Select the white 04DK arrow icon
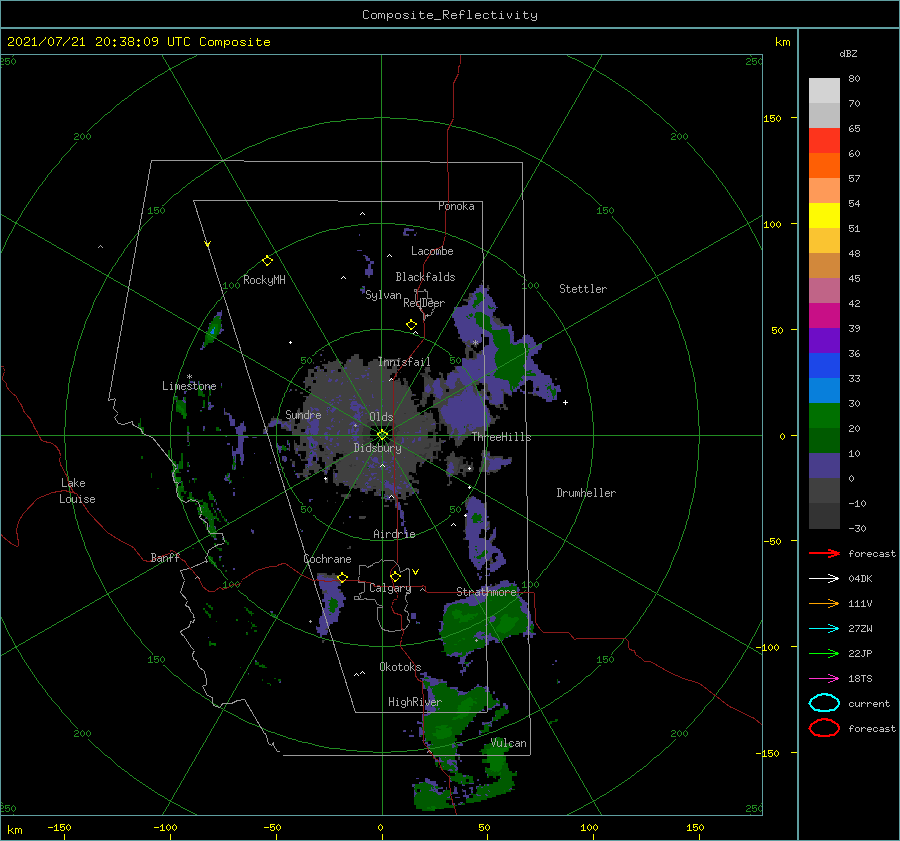This screenshot has height=841, width=900. pyautogui.click(x=824, y=579)
